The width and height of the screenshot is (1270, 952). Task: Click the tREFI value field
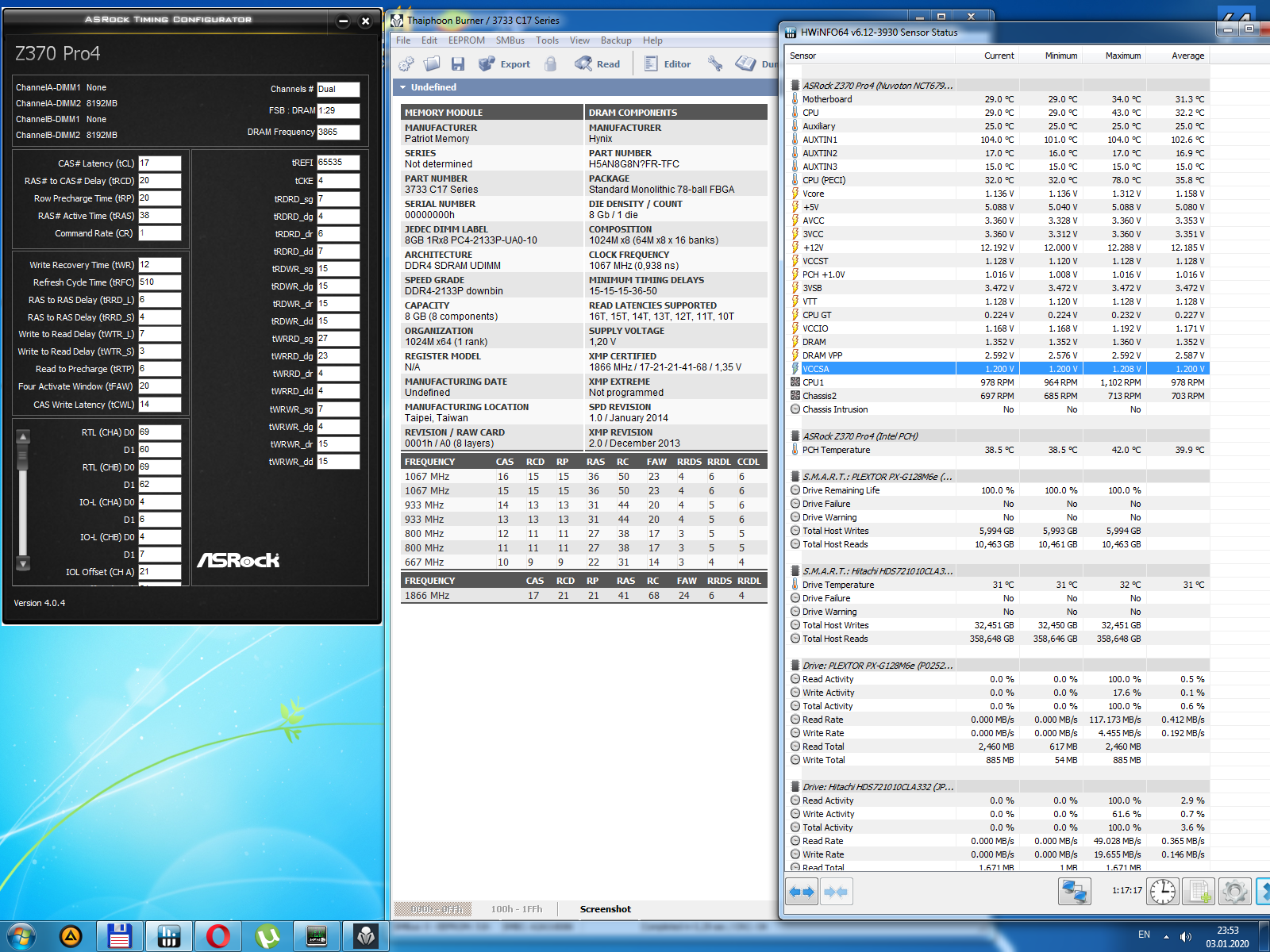[x=338, y=163]
